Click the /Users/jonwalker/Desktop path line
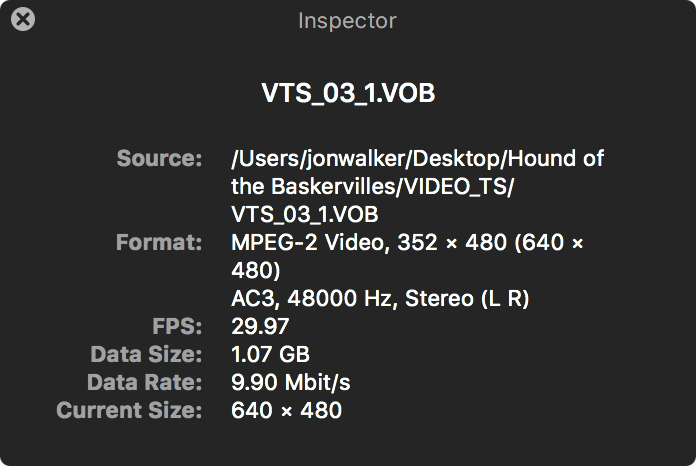This screenshot has height=466, width=696. (417, 158)
